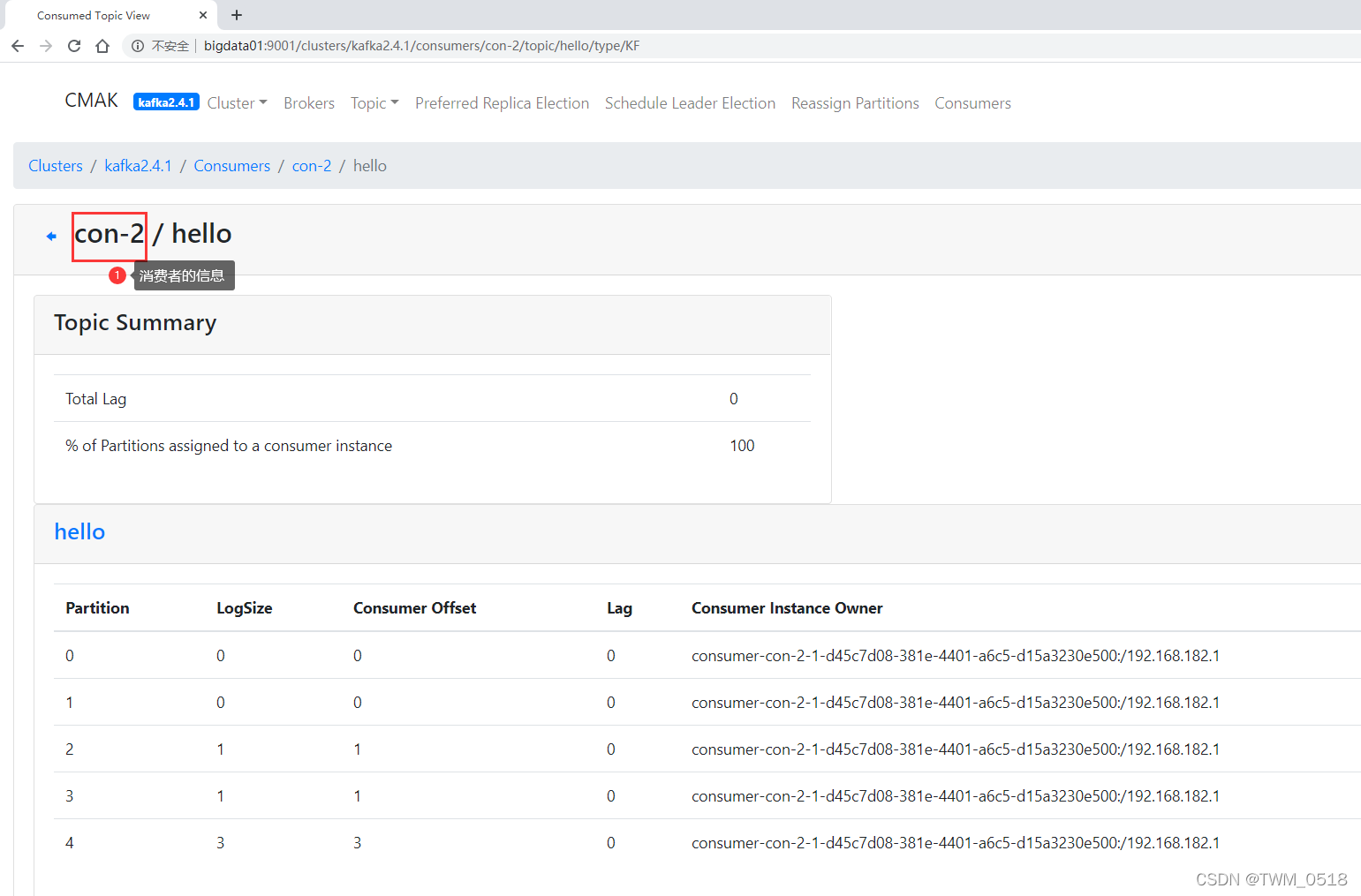Click partition number 2 cell
This screenshot has height=896, width=1361.
coord(70,749)
